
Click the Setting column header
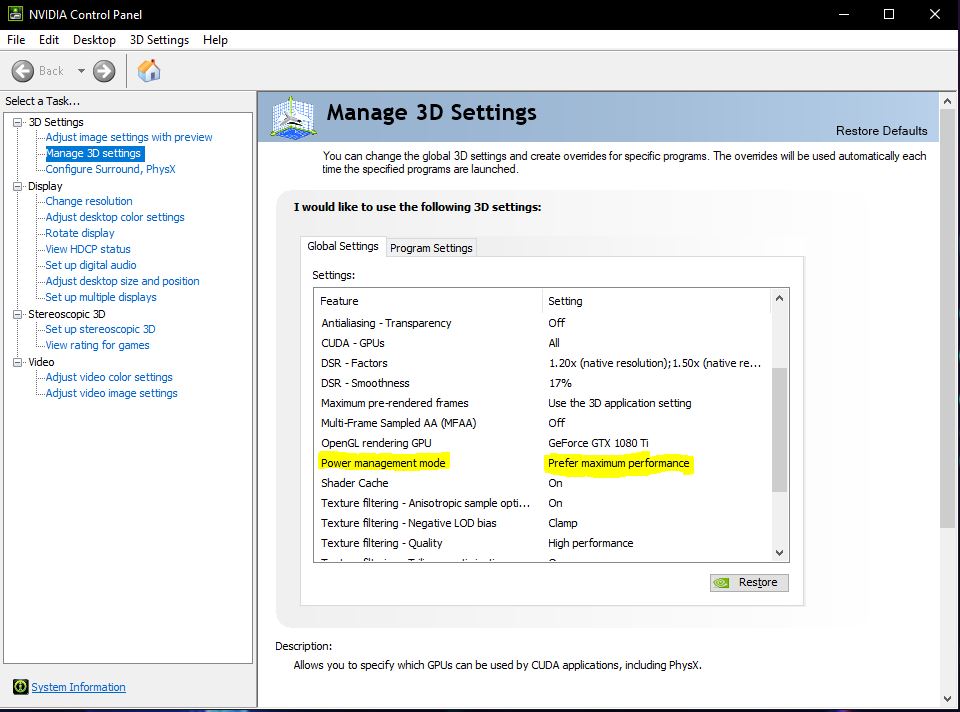click(656, 301)
